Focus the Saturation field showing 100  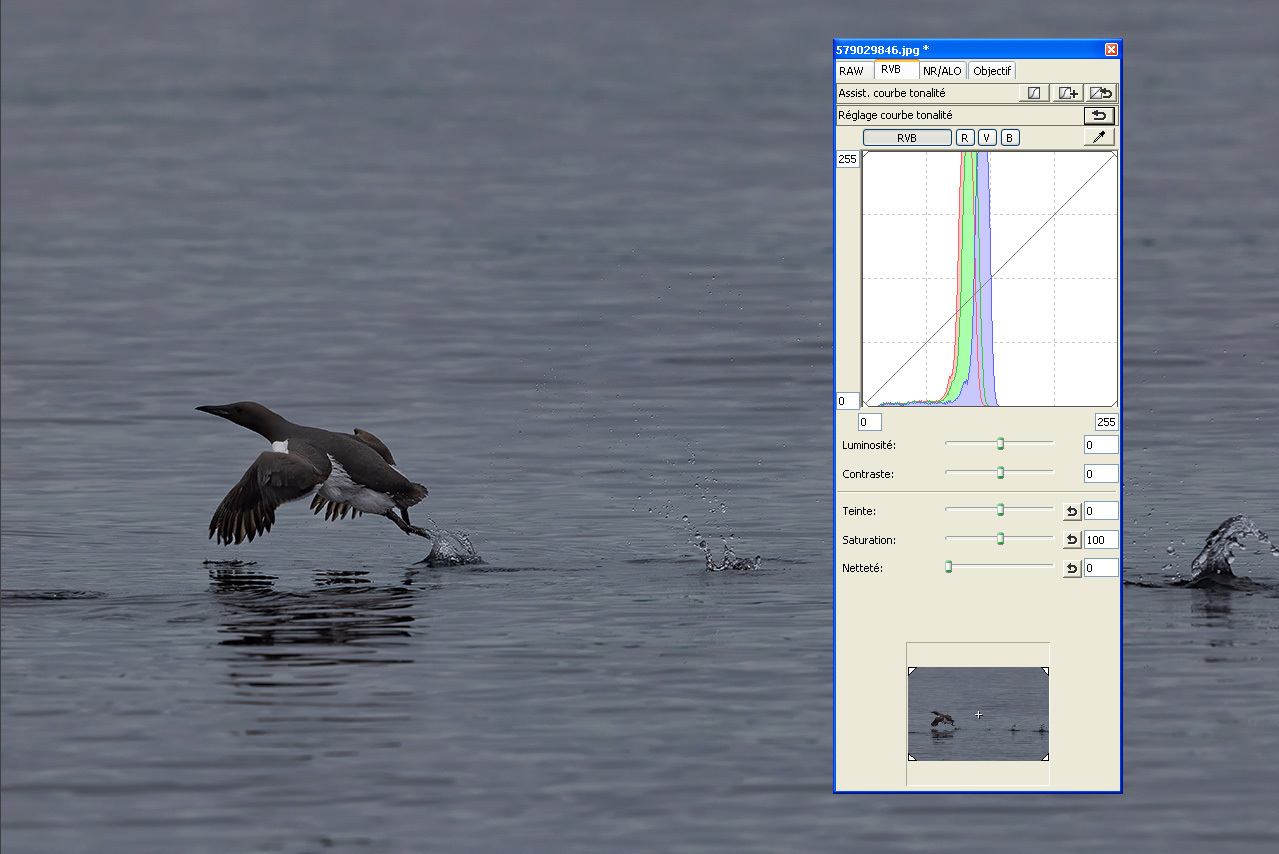click(1101, 540)
